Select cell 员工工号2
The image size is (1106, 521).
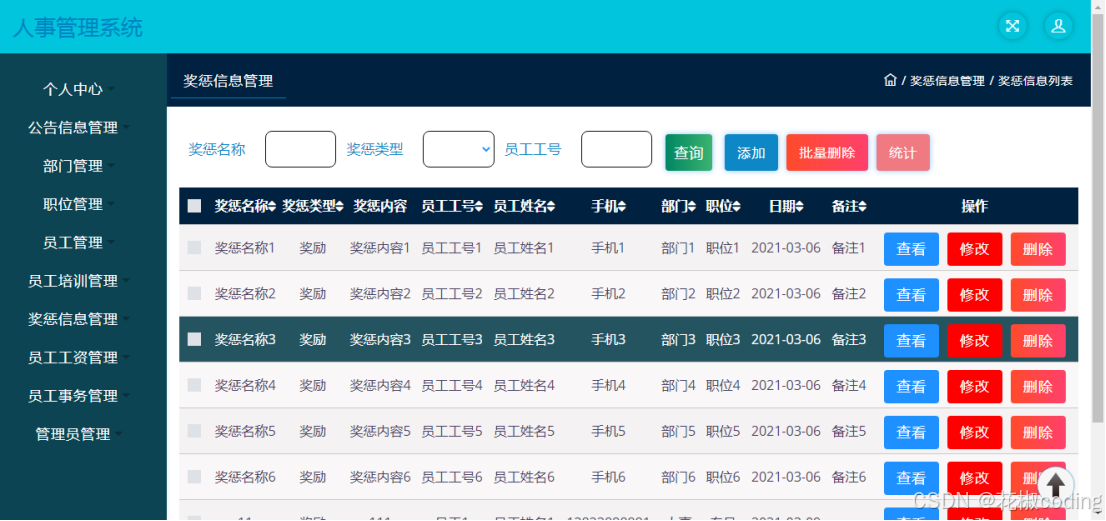click(x=452, y=293)
